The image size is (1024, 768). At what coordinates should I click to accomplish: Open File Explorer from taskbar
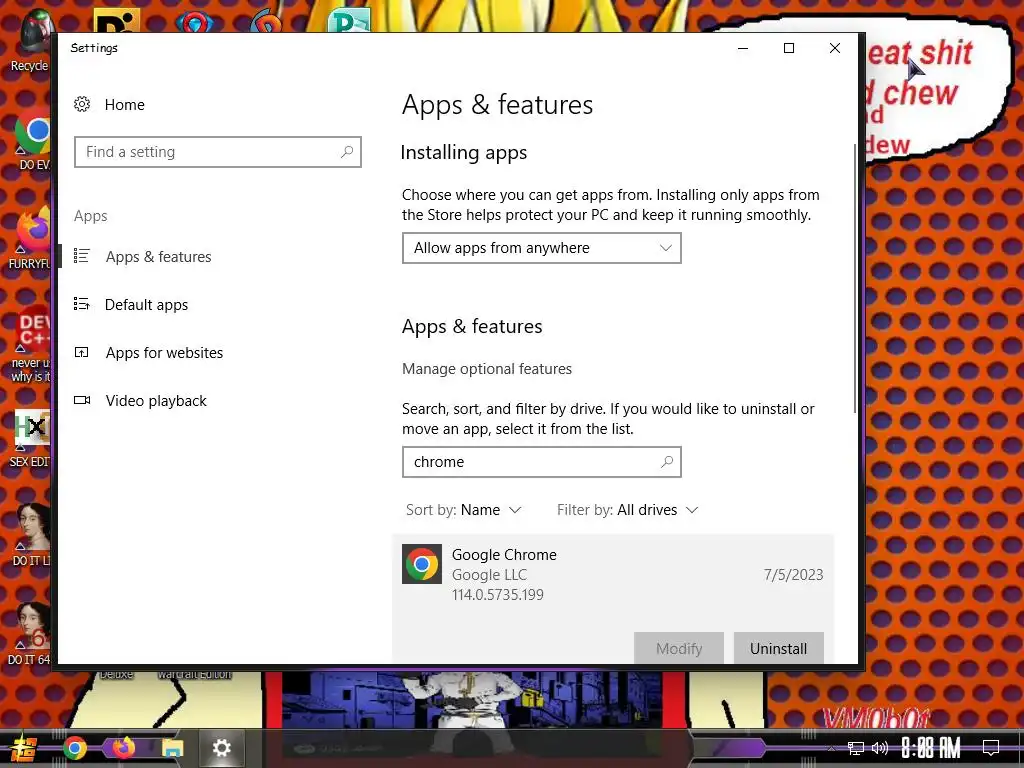pyautogui.click(x=172, y=748)
